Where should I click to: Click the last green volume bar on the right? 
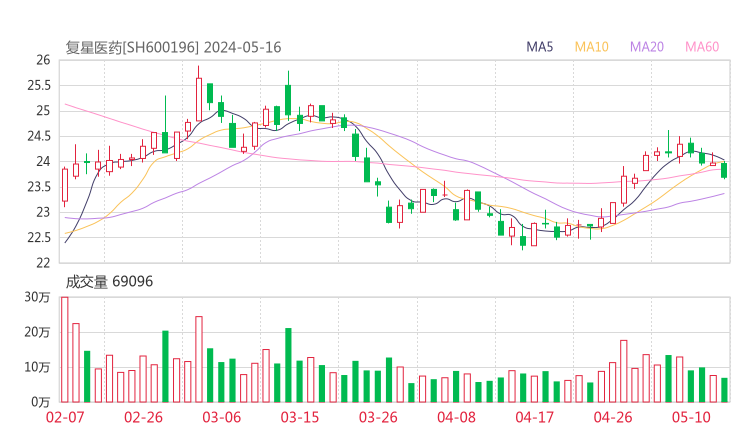click(724, 390)
